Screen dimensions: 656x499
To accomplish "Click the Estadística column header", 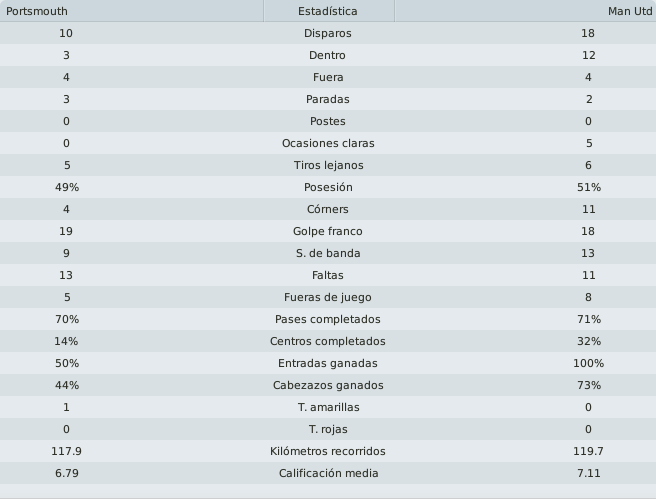I will point(329,11).
